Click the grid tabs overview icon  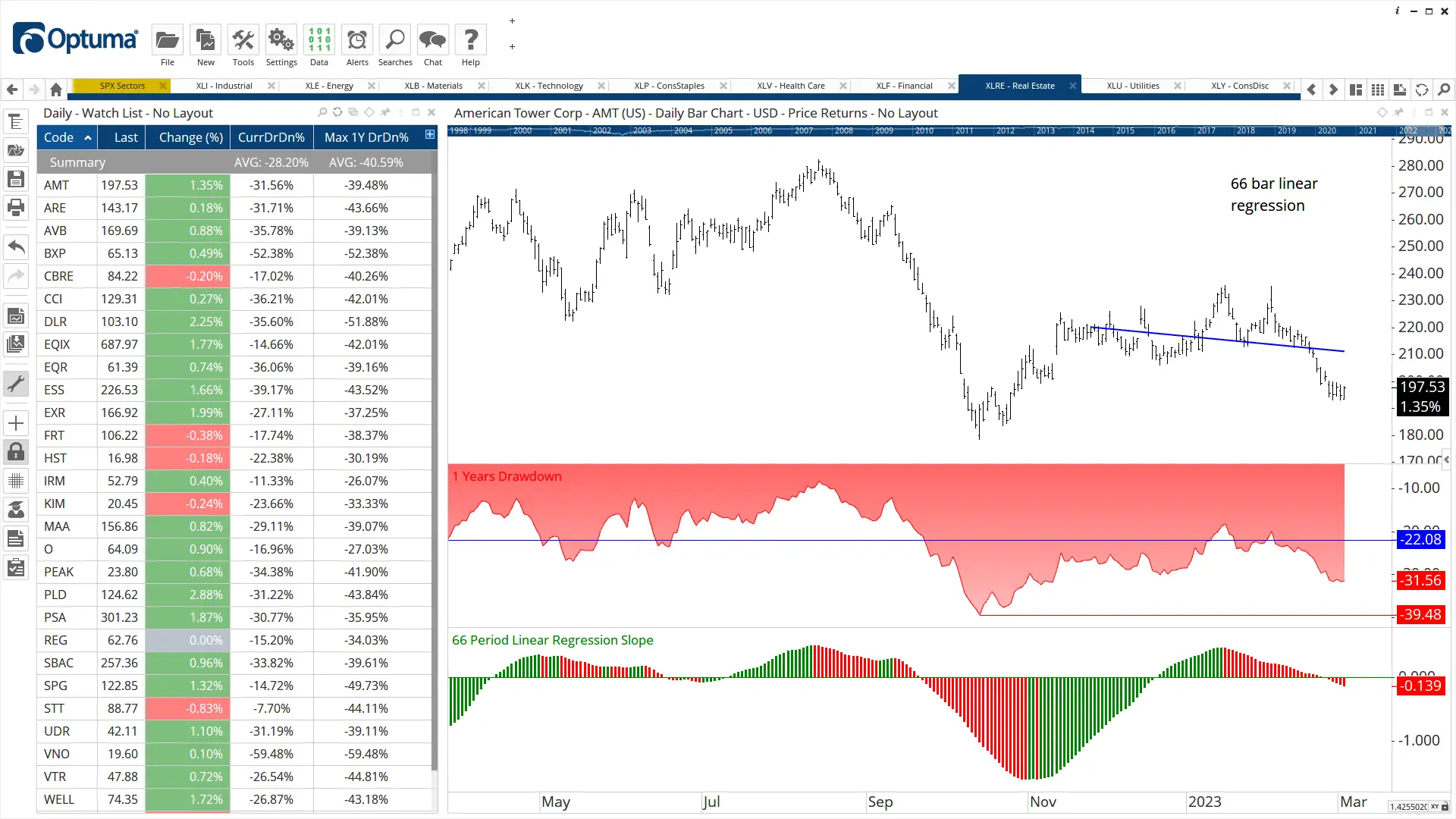tap(1378, 89)
